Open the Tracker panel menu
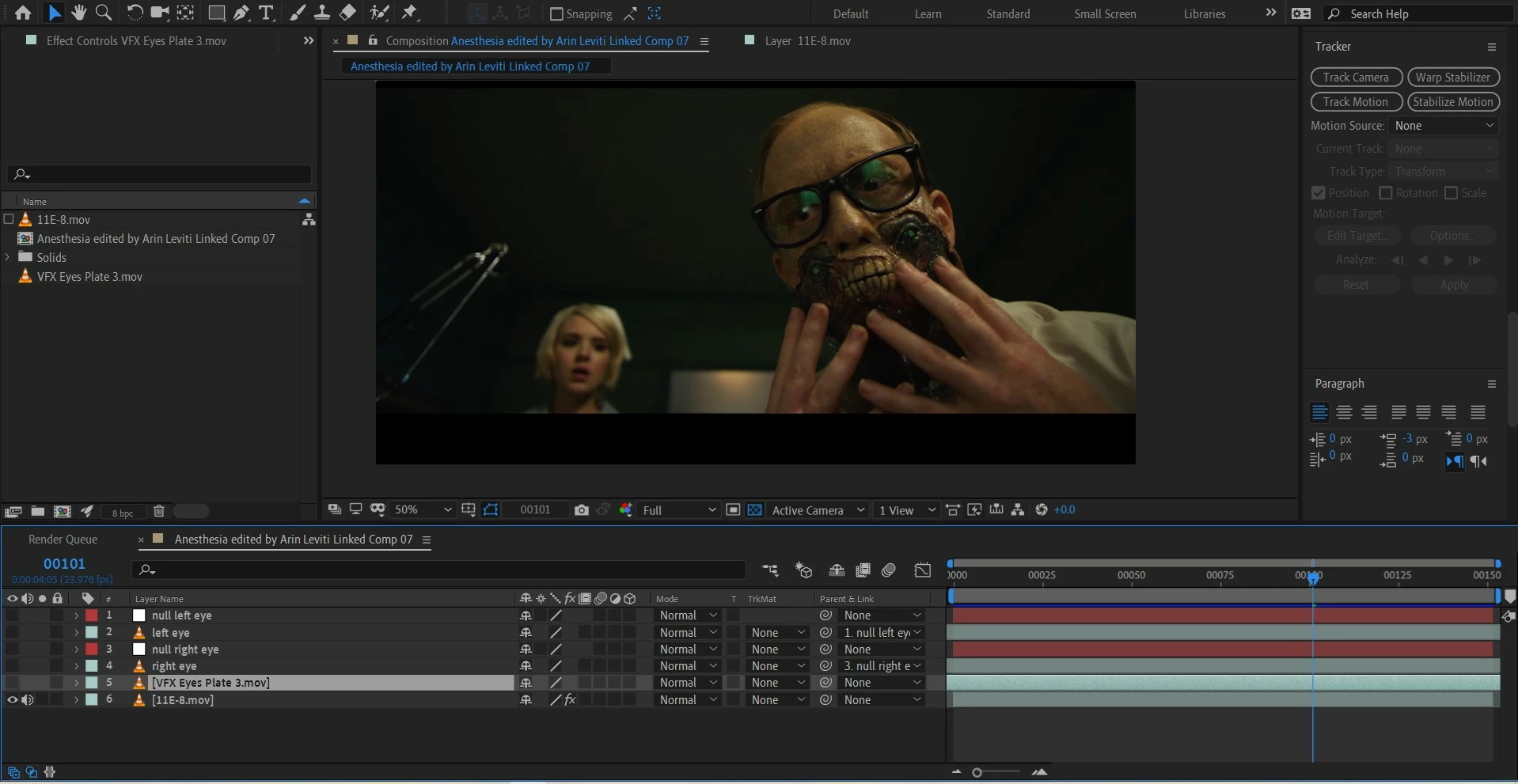 [x=1492, y=47]
